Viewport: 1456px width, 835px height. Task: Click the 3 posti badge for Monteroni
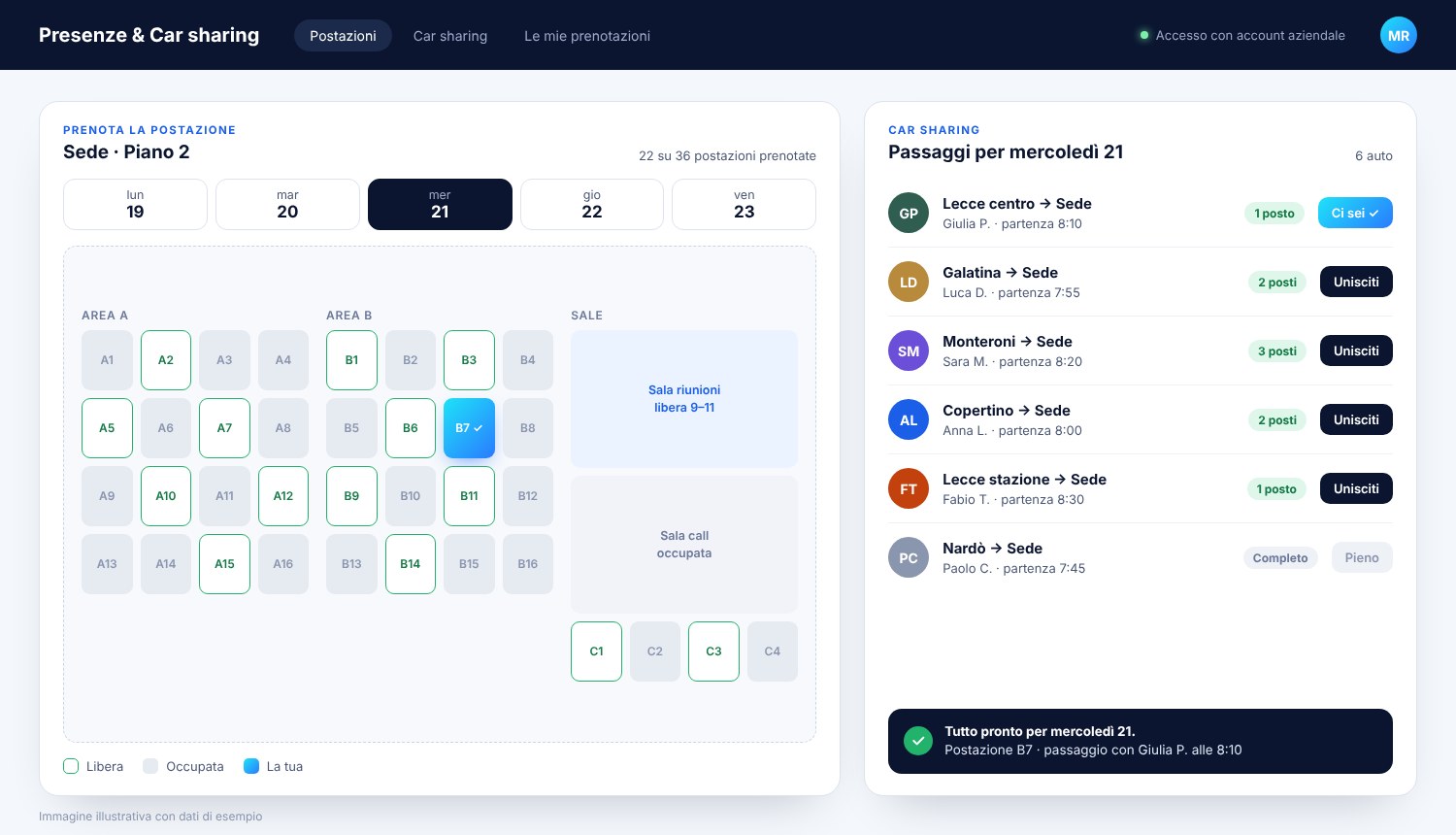pyautogui.click(x=1277, y=351)
